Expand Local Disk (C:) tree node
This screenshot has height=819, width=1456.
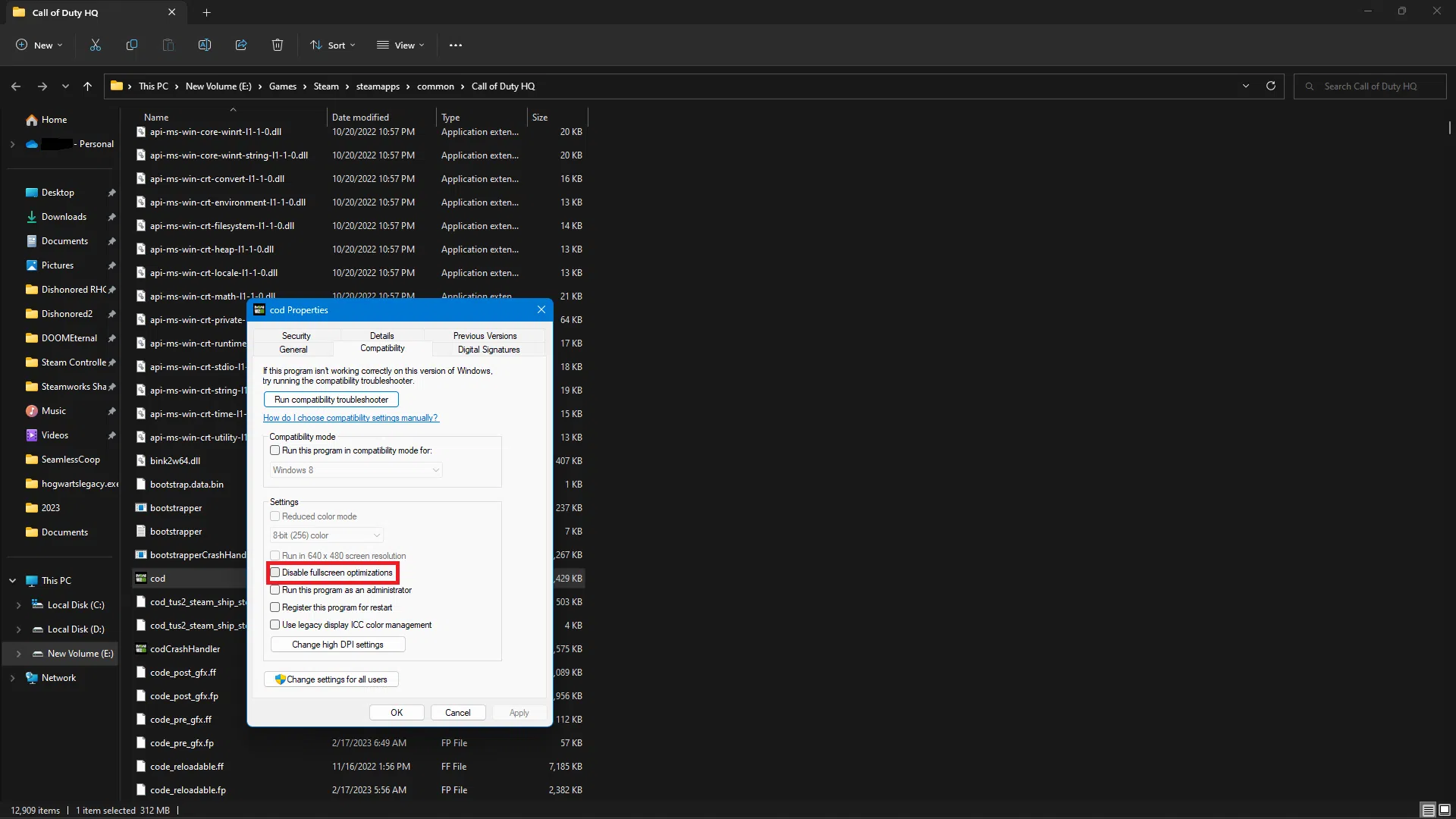pos(18,605)
